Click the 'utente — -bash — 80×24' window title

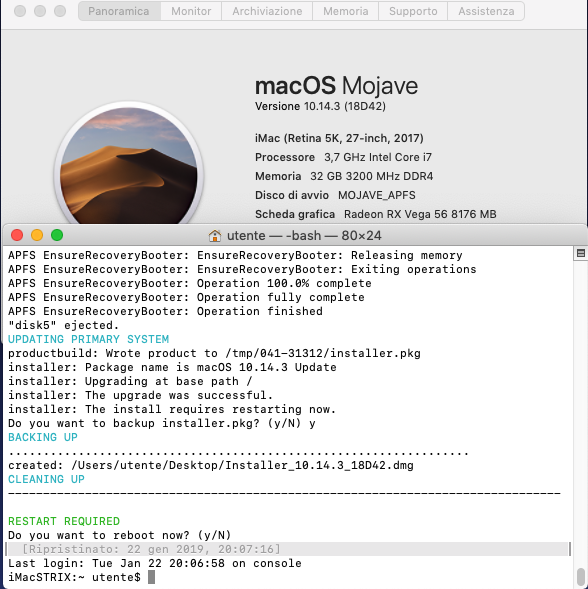click(304, 236)
